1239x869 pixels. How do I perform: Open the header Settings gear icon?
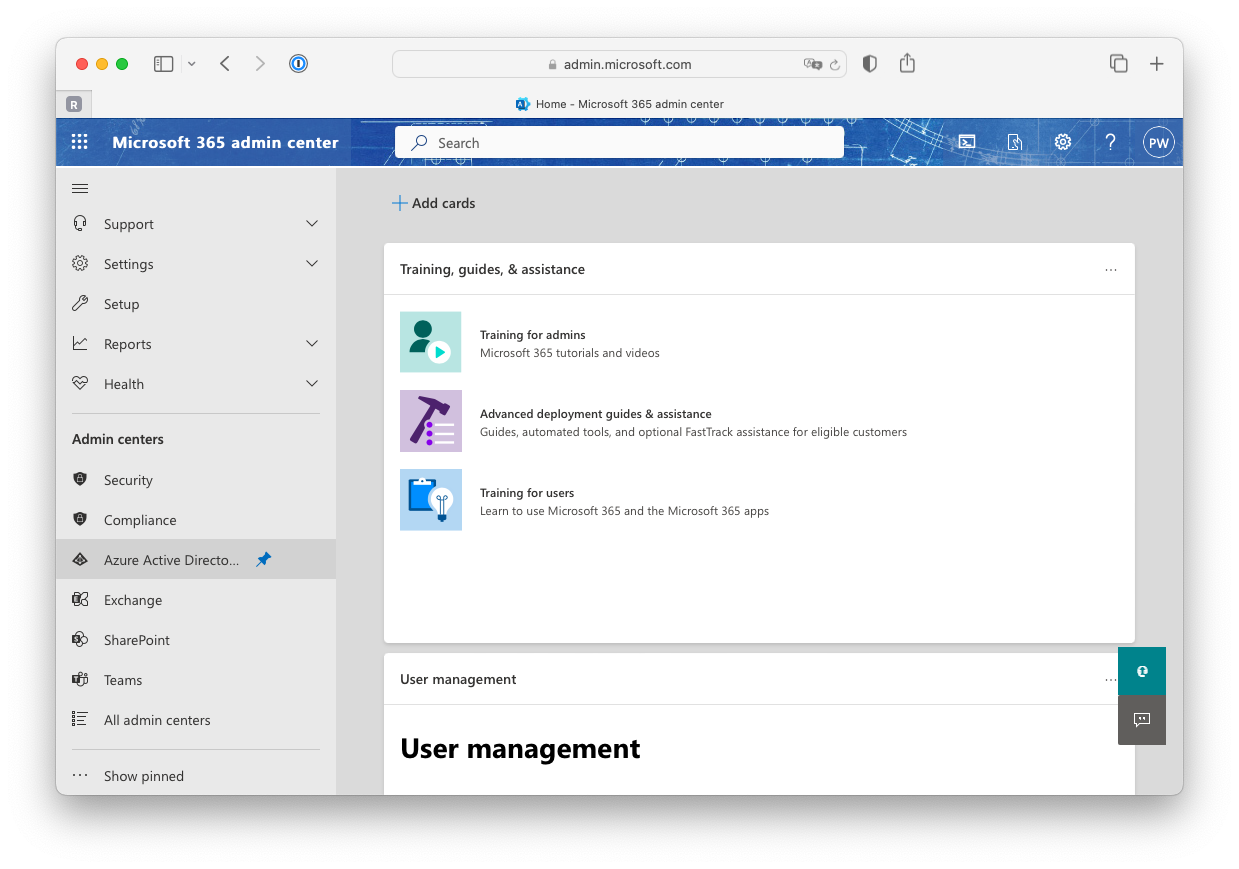(x=1063, y=142)
